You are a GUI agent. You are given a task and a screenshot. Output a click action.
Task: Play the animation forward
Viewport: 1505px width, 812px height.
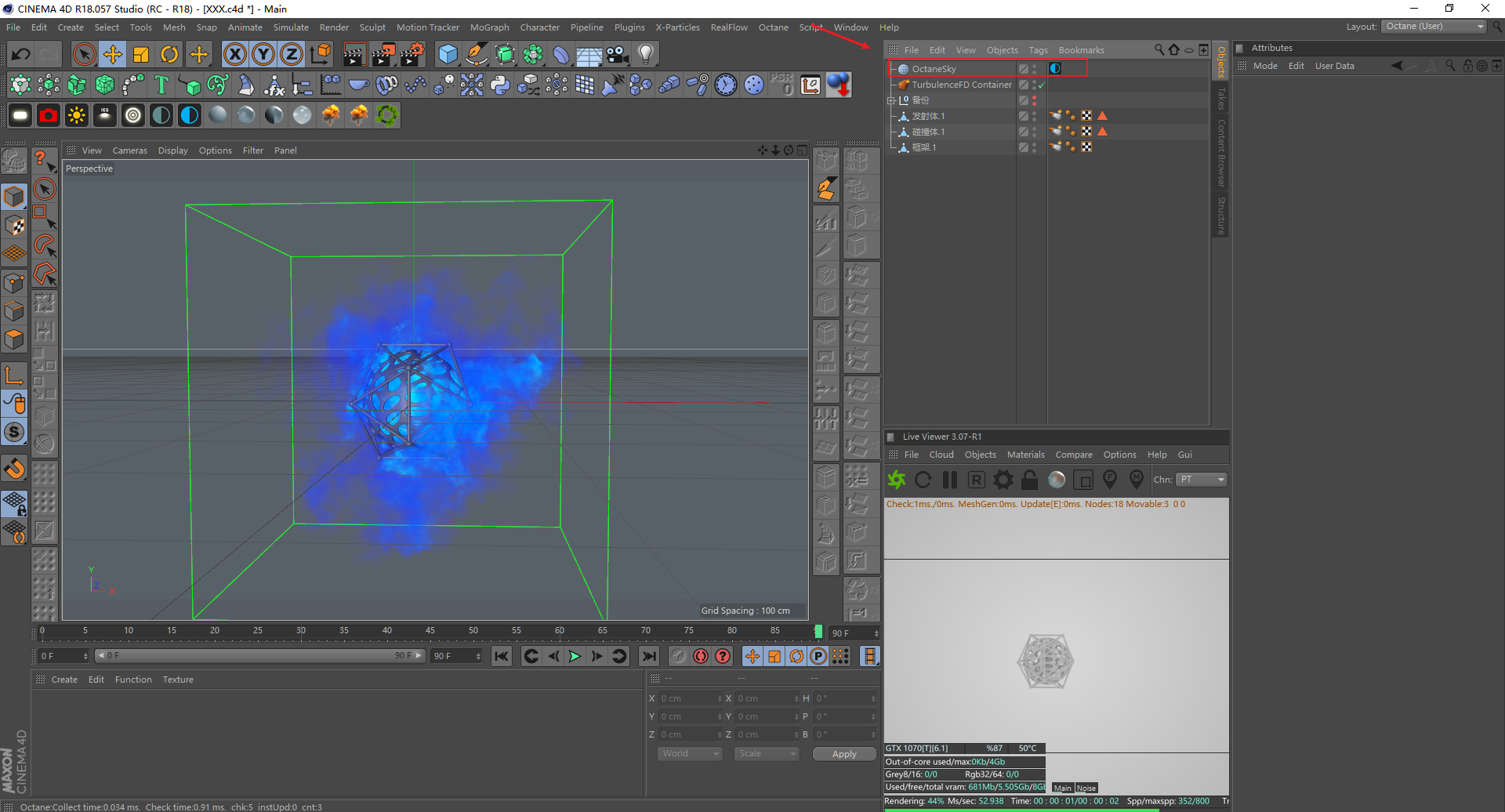click(x=575, y=656)
